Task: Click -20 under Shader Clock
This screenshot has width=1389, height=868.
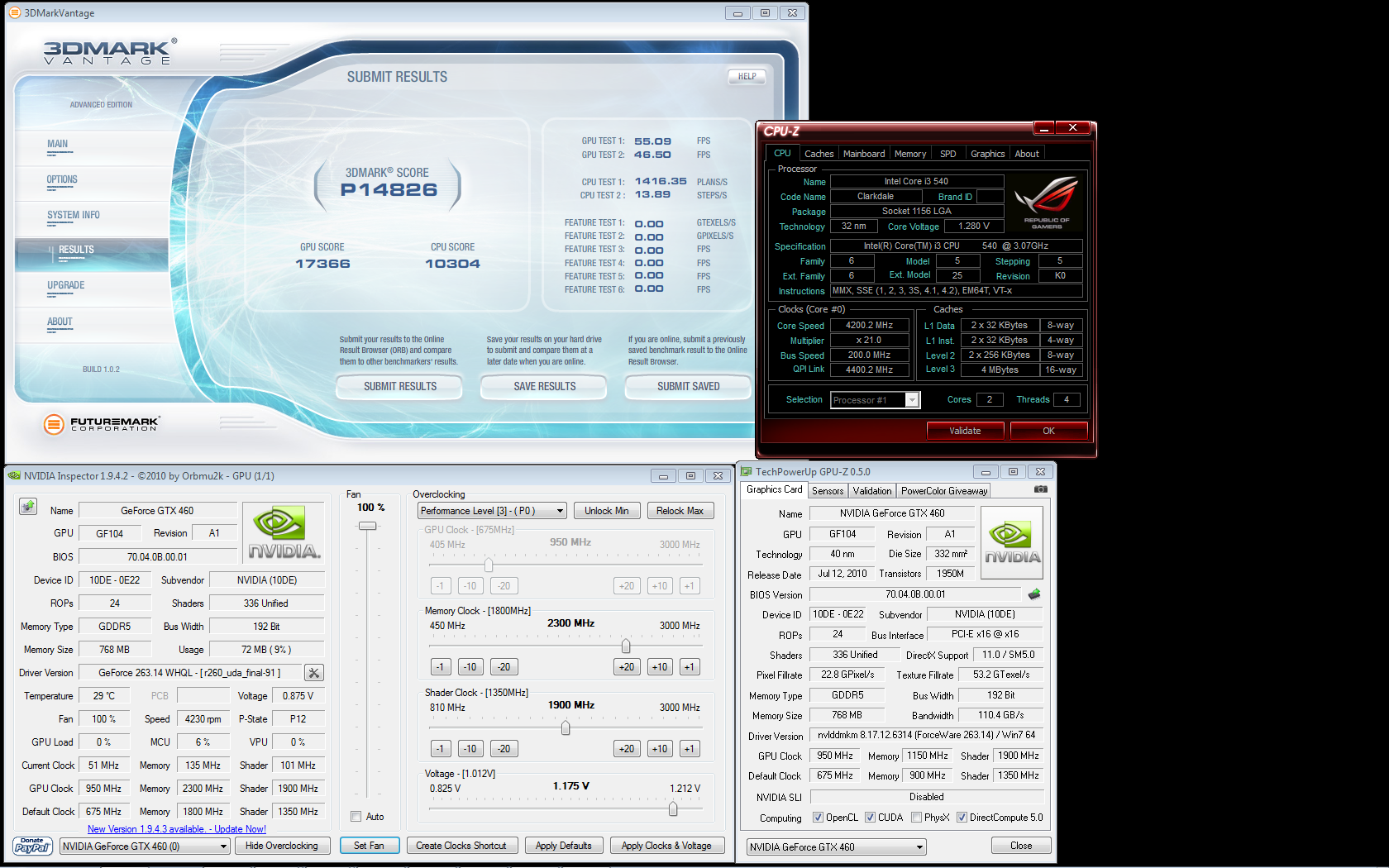Action: point(504,749)
